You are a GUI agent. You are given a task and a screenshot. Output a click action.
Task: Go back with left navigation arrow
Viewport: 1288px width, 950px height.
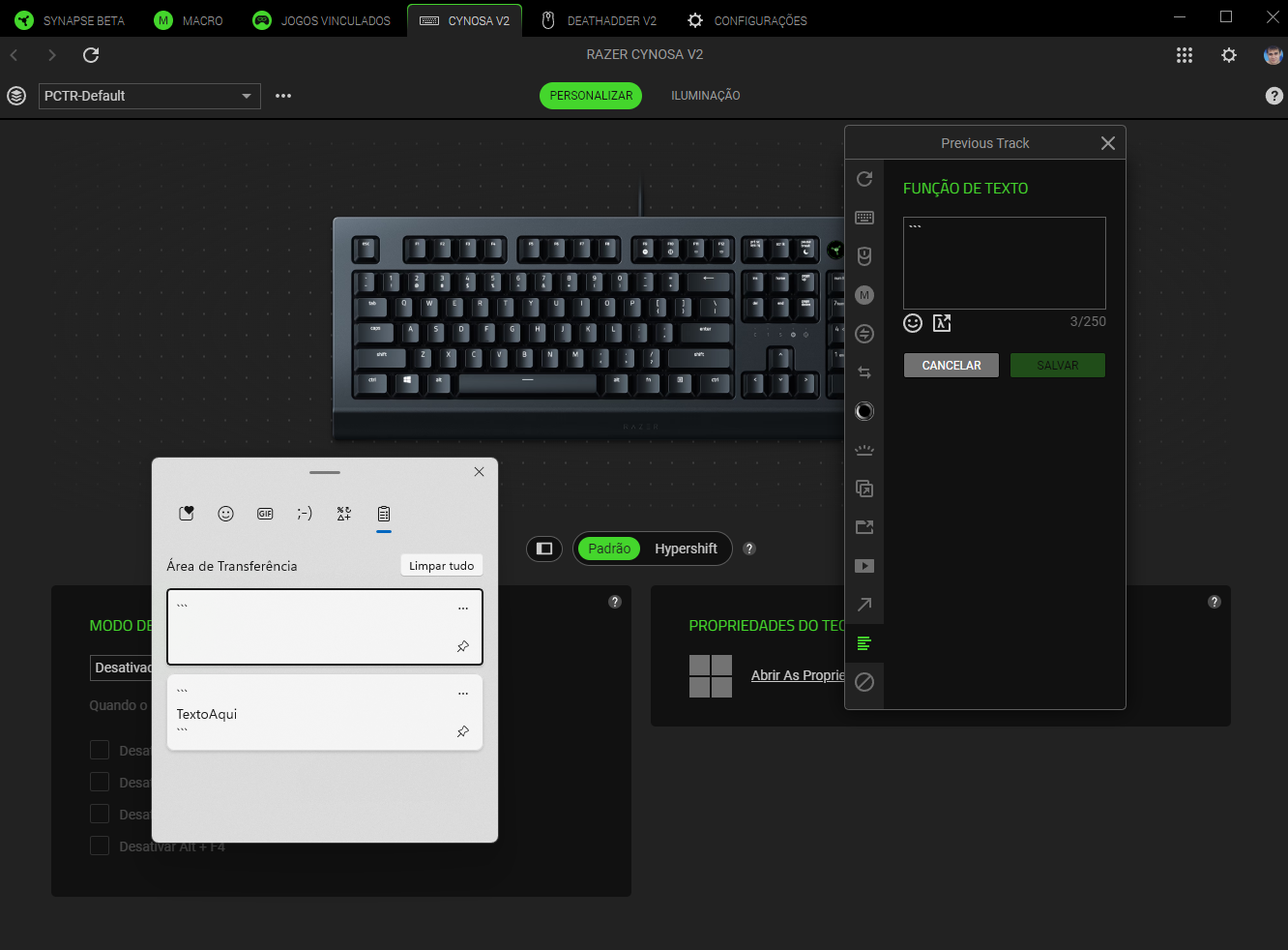[x=14, y=55]
